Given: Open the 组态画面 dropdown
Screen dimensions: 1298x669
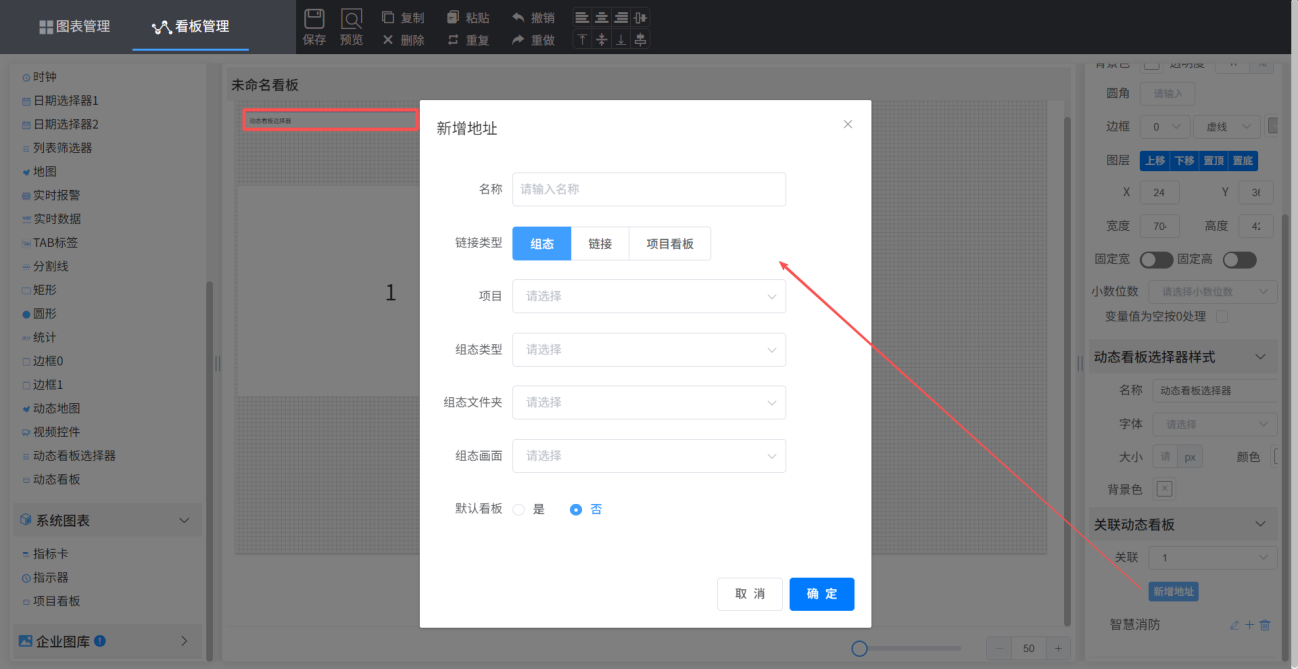Looking at the screenshot, I should tap(648, 455).
